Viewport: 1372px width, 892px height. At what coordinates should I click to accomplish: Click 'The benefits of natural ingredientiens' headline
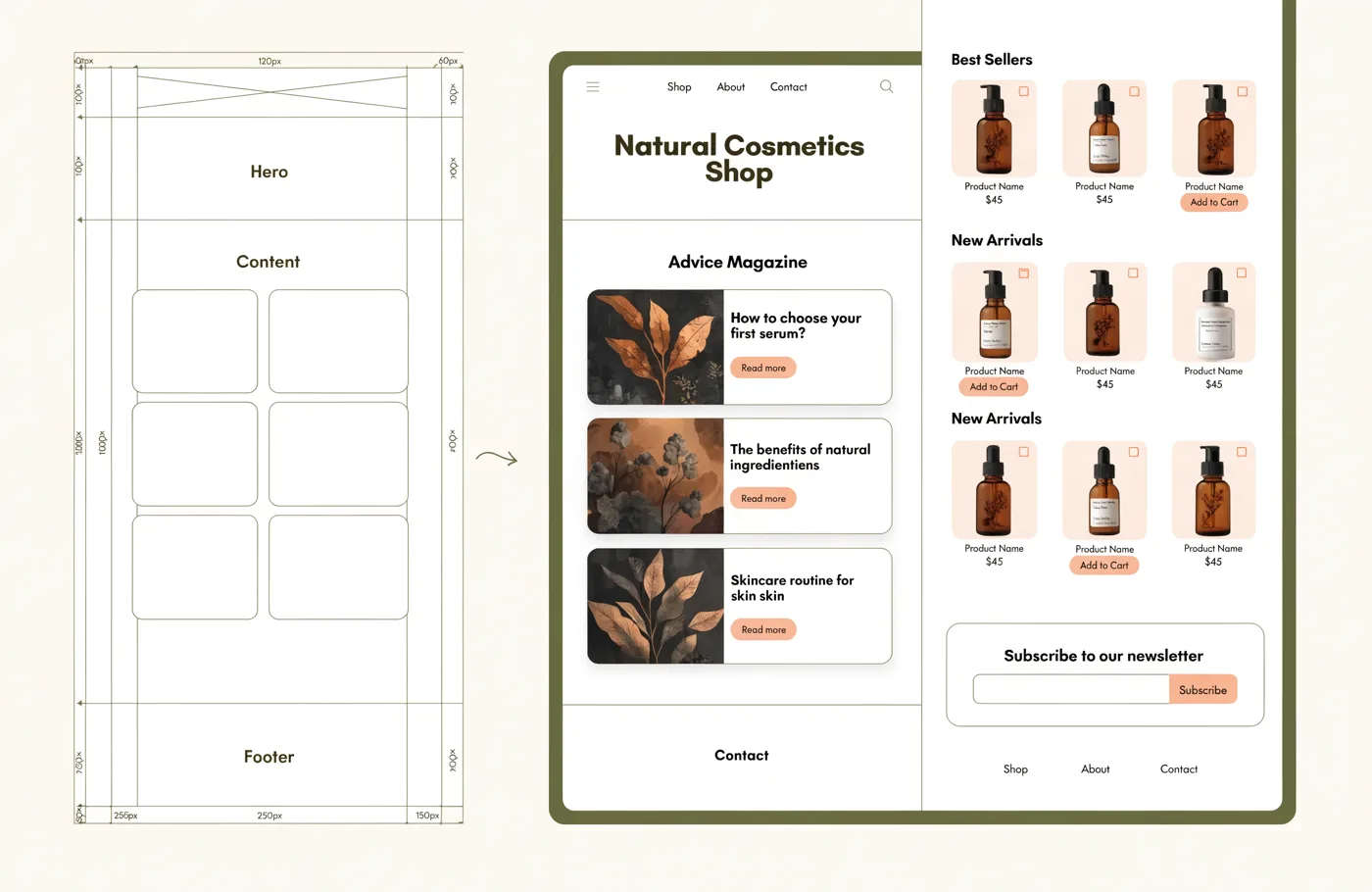[x=800, y=457]
